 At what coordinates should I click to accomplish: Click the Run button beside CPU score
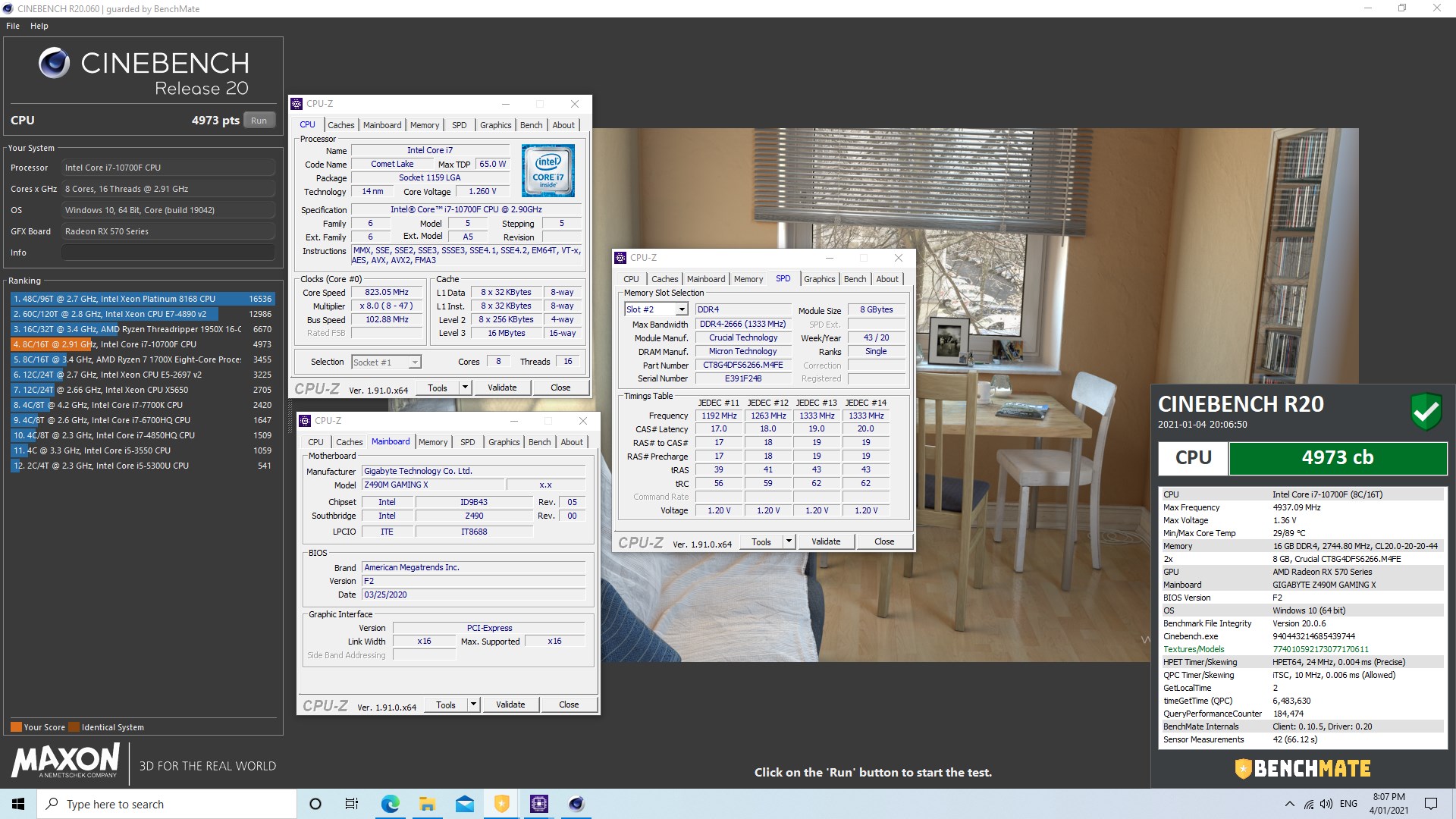tap(259, 121)
